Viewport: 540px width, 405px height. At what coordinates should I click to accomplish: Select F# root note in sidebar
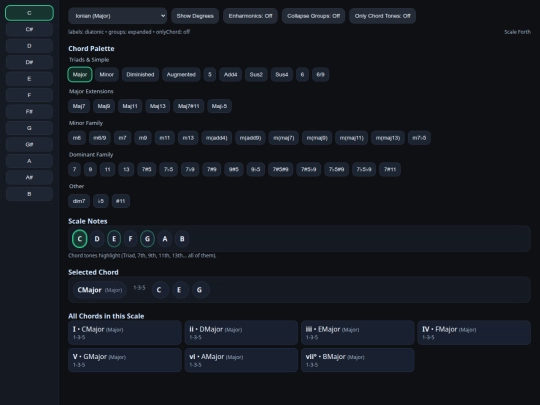point(29,112)
